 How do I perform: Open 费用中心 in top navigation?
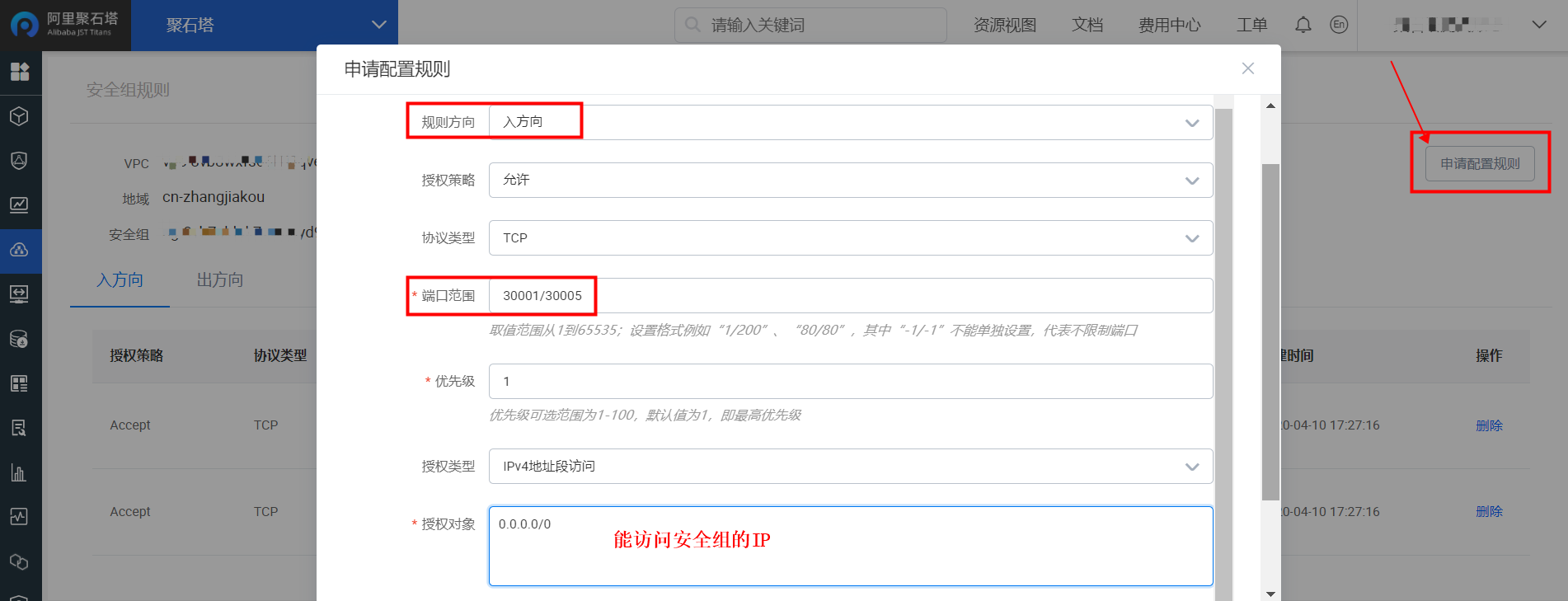tap(1169, 25)
